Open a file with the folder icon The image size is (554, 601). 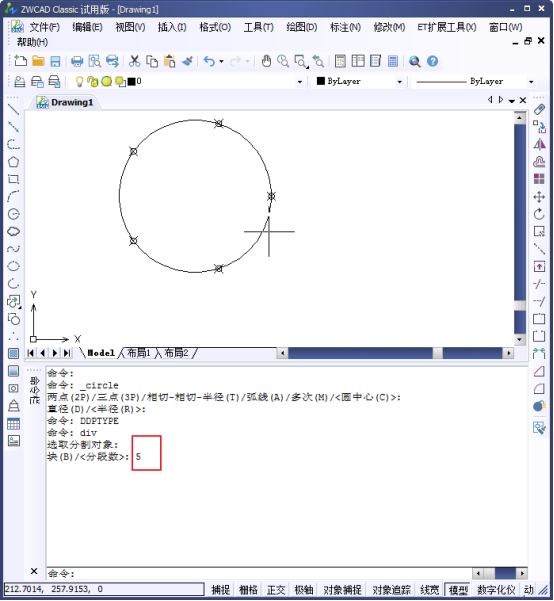[x=38, y=61]
